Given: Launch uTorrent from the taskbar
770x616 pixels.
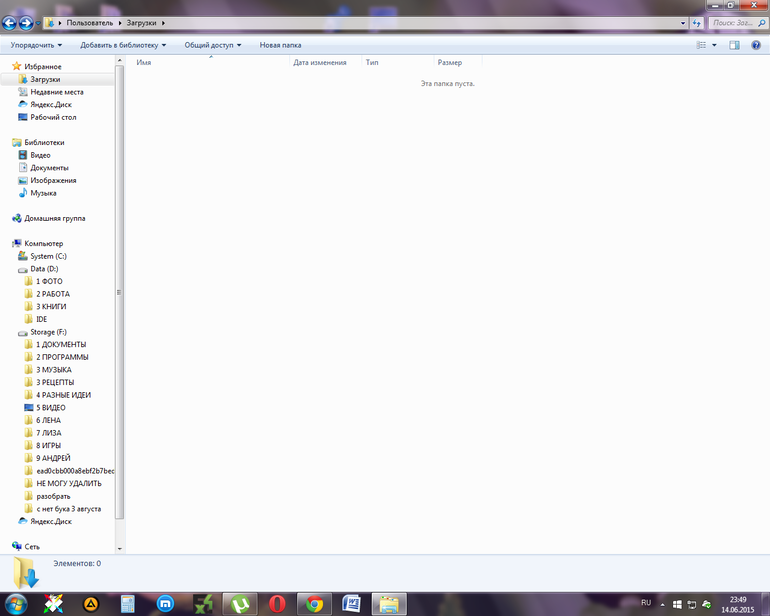Looking at the screenshot, I should [240, 604].
